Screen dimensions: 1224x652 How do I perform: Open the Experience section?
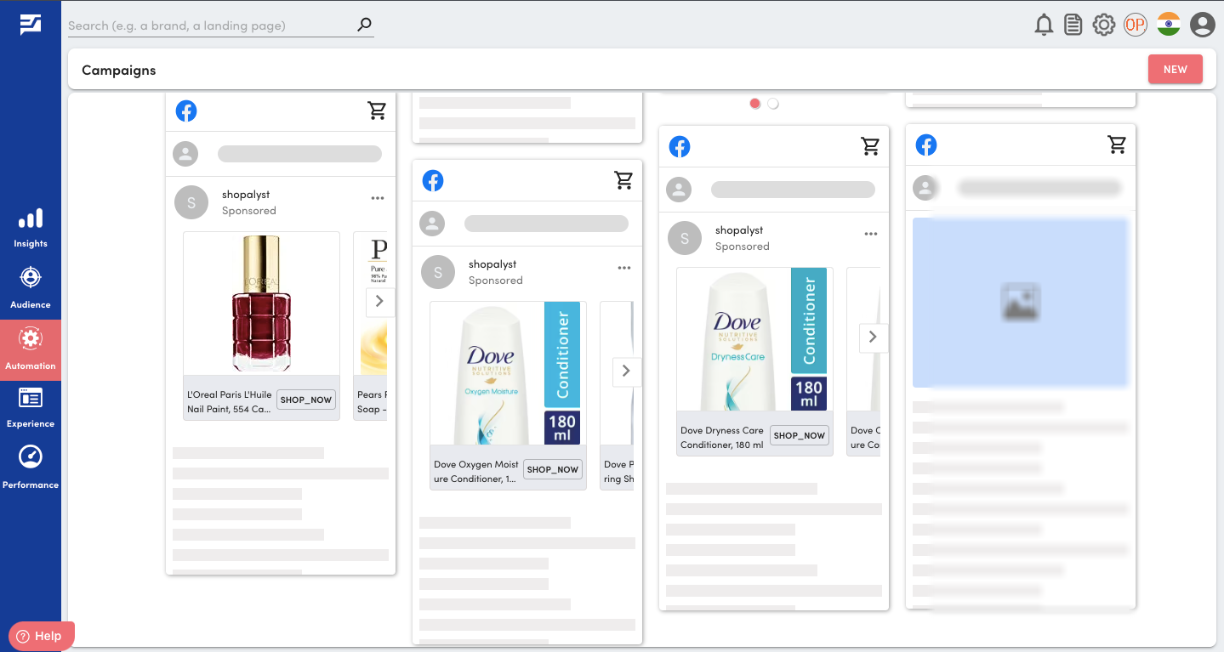click(x=30, y=407)
